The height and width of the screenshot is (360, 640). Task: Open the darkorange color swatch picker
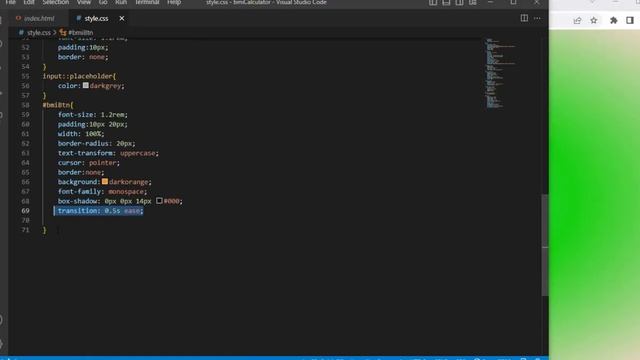pyautogui.click(x=105, y=182)
